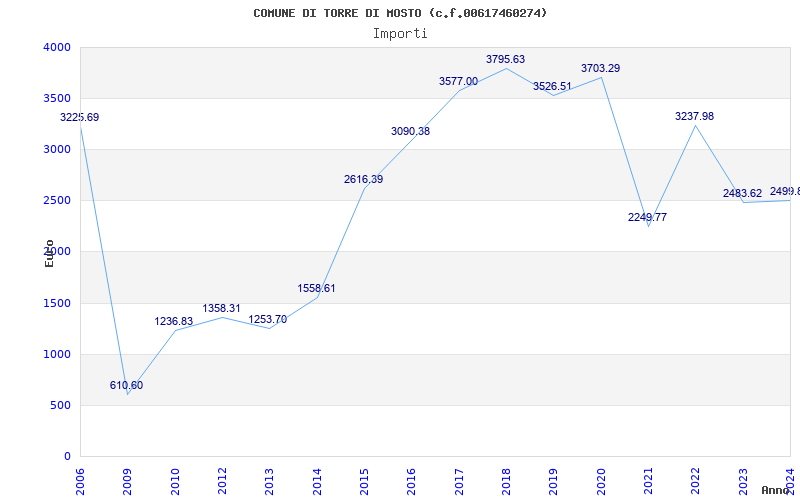This screenshot has width=800, height=500.
Task: Select the 2500 y-axis tick label
Action: 57,201
